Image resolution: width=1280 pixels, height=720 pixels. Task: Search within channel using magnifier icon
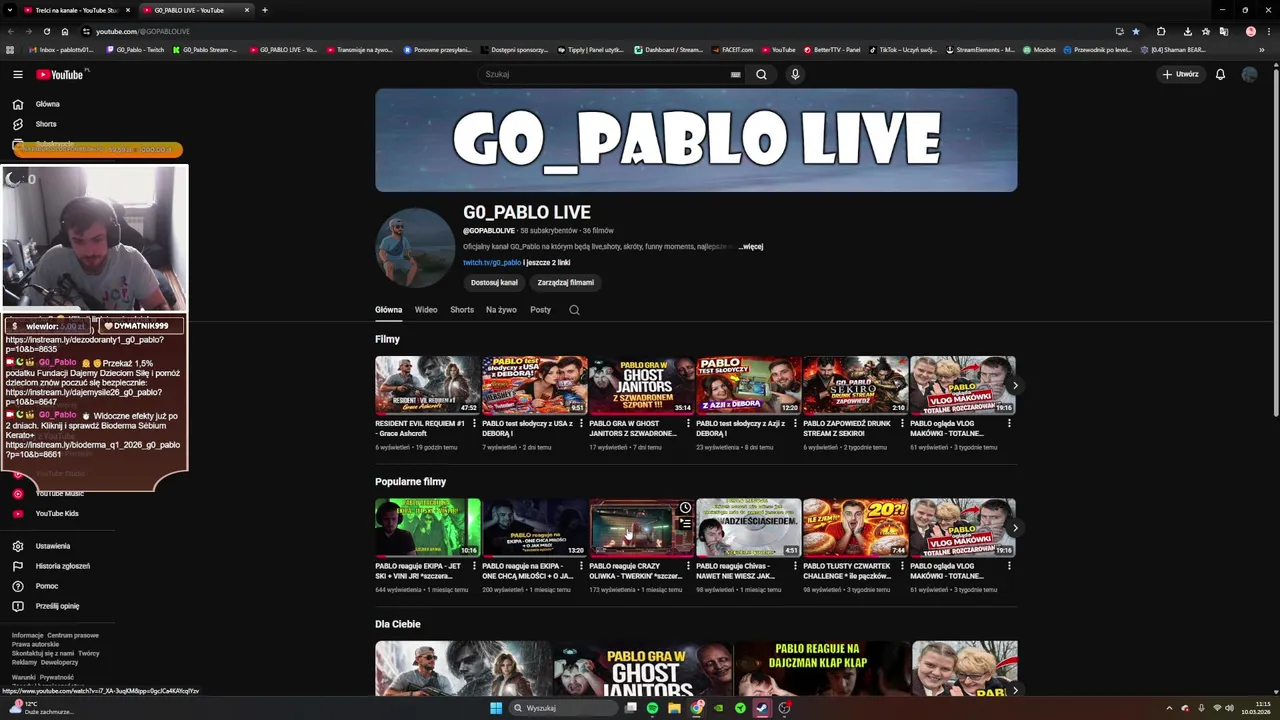(574, 310)
